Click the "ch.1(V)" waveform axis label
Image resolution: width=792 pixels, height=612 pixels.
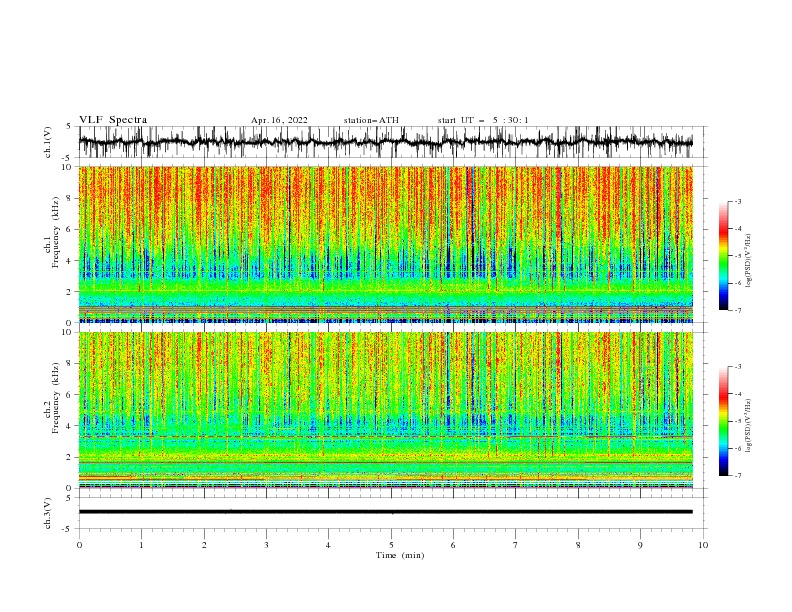tap(48, 142)
